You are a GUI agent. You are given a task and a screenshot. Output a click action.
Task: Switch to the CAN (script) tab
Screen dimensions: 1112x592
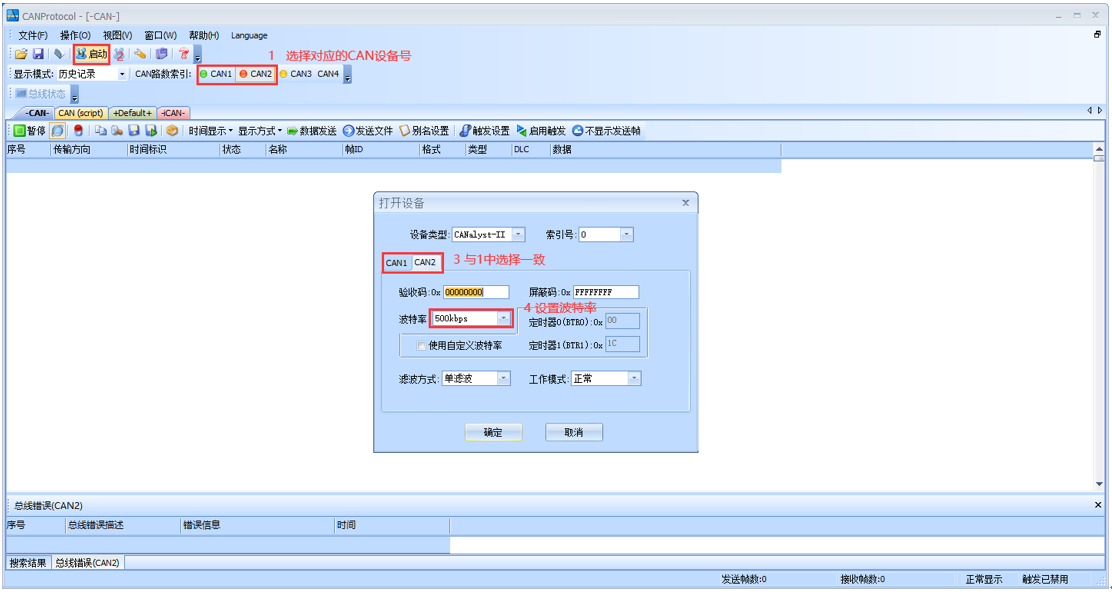[x=81, y=113]
